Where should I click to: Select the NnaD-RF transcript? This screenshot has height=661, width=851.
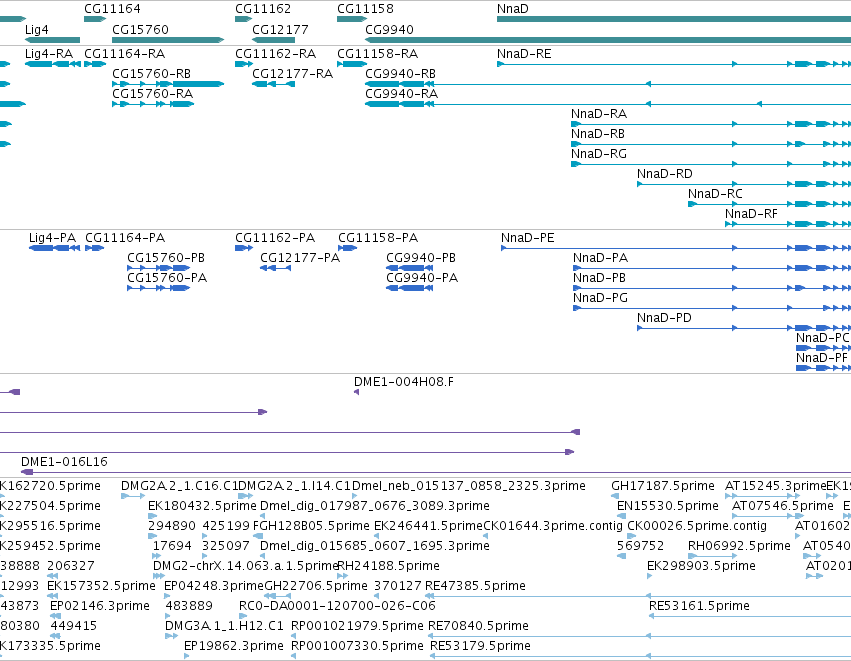(788, 224)
